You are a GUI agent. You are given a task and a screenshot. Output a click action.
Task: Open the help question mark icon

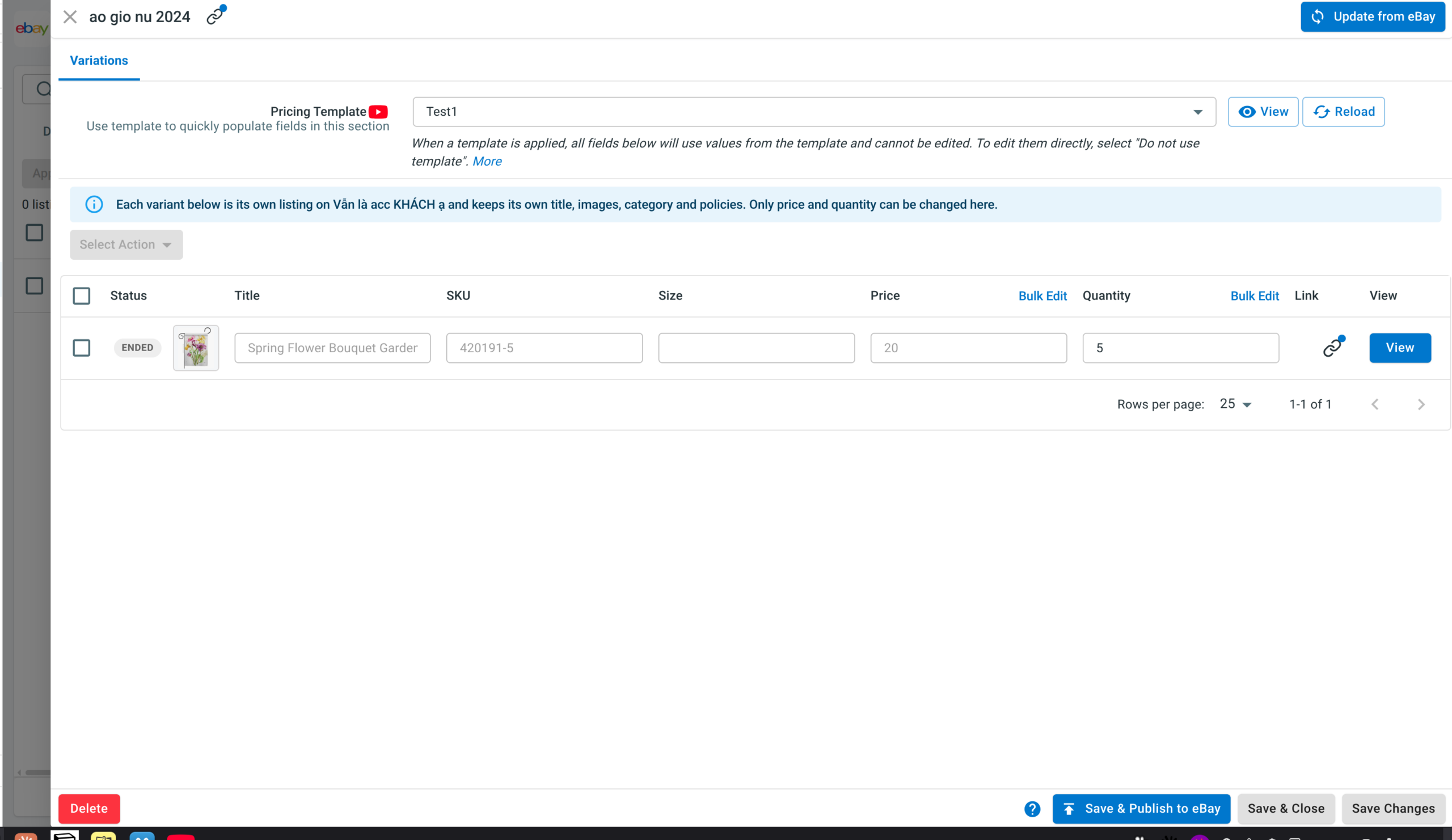tap(1031, 809)
